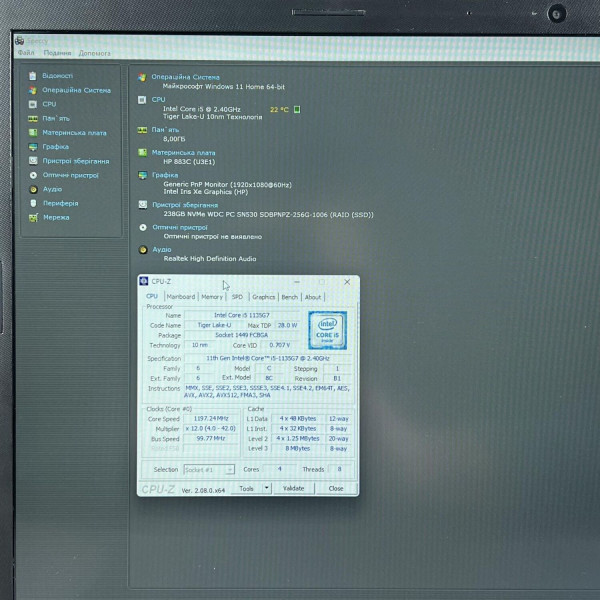Viewport: 600px width, 600px height.
Task: Select the Аудіо speaker icon in sidebar
Action: point(33,189)
